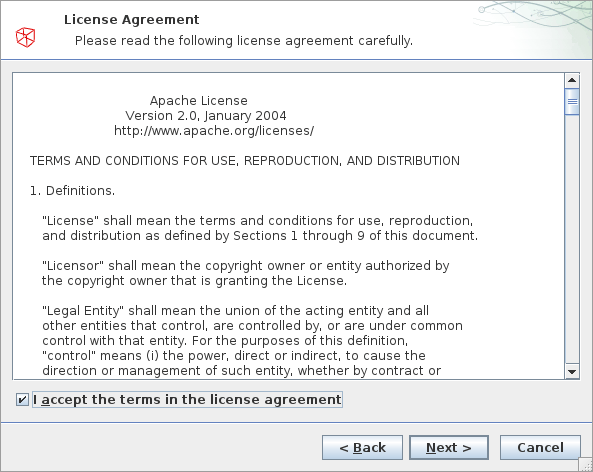Click the license text scrollbar thumb
This screenshot has height=472, width=593.
point(572,101)
